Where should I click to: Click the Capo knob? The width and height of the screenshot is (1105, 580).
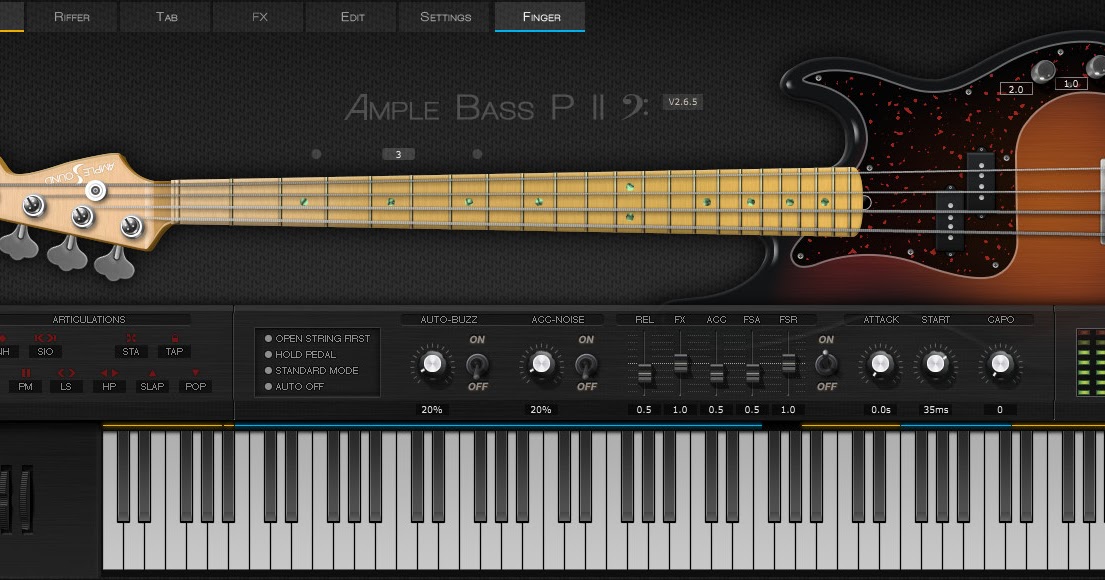tap(1000, 364)
